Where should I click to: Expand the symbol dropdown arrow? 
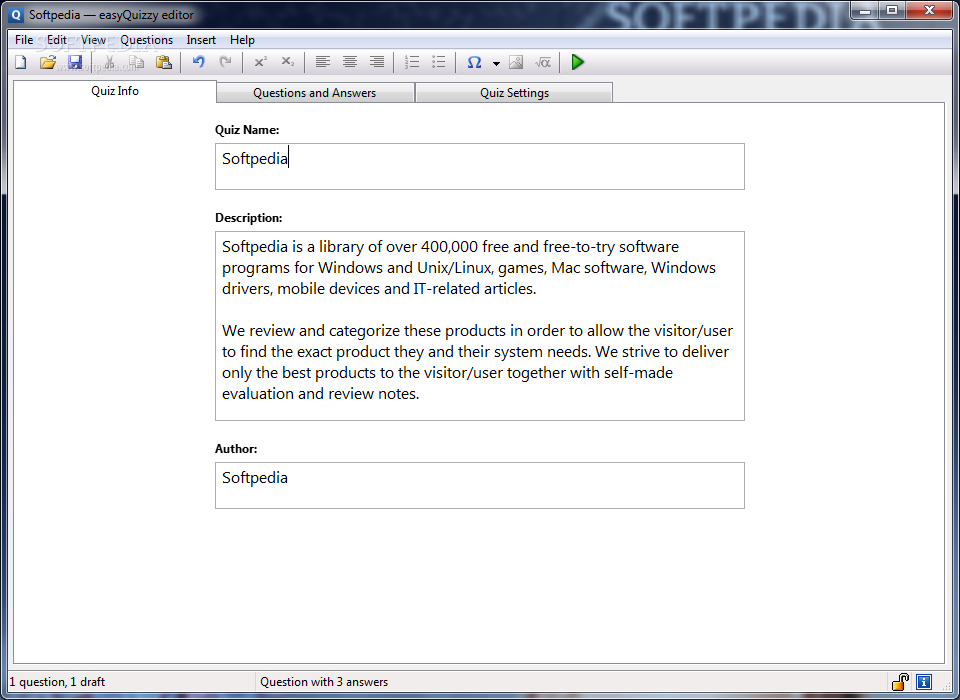496,63
